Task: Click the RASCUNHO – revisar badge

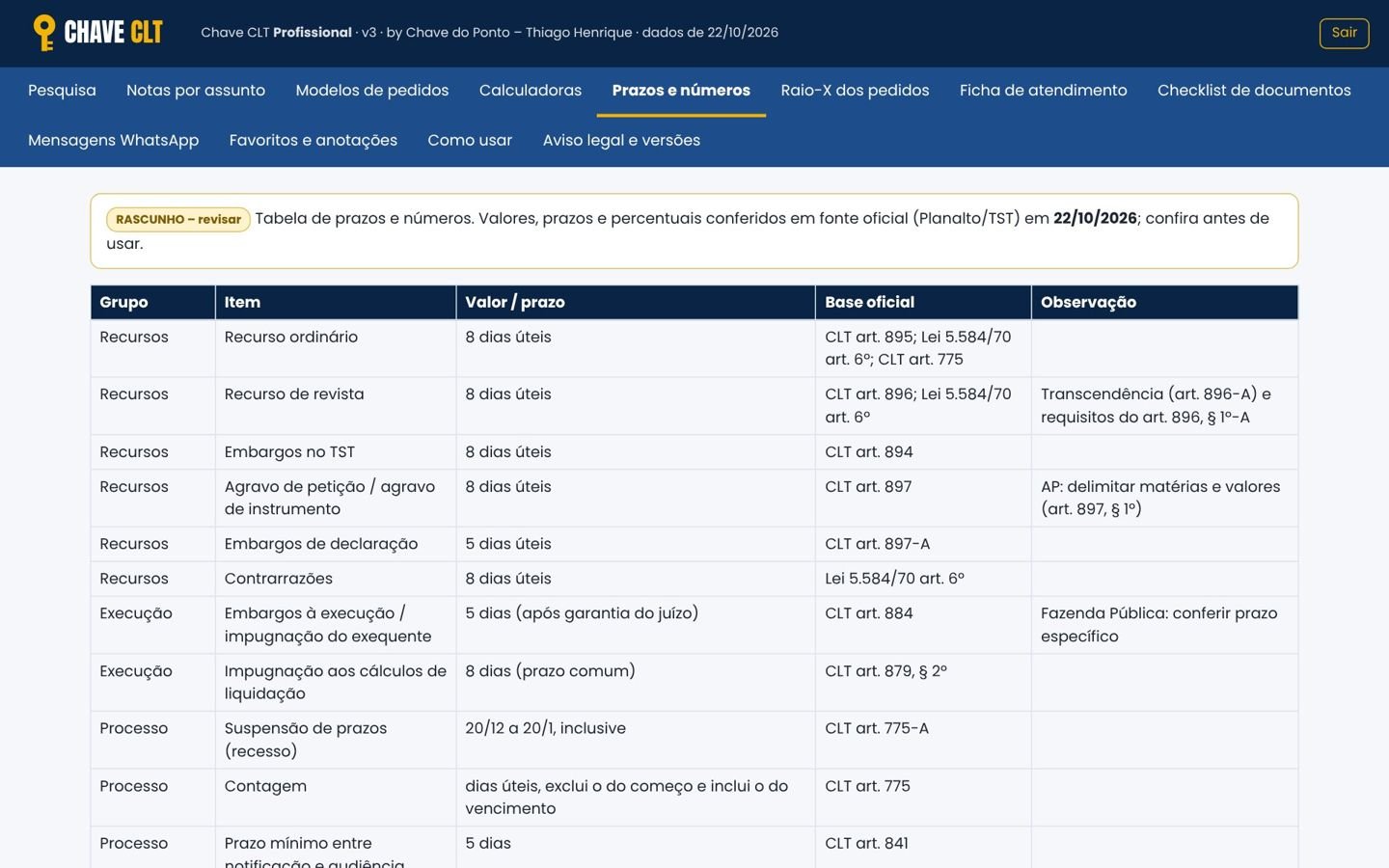Action: (178, 220)
